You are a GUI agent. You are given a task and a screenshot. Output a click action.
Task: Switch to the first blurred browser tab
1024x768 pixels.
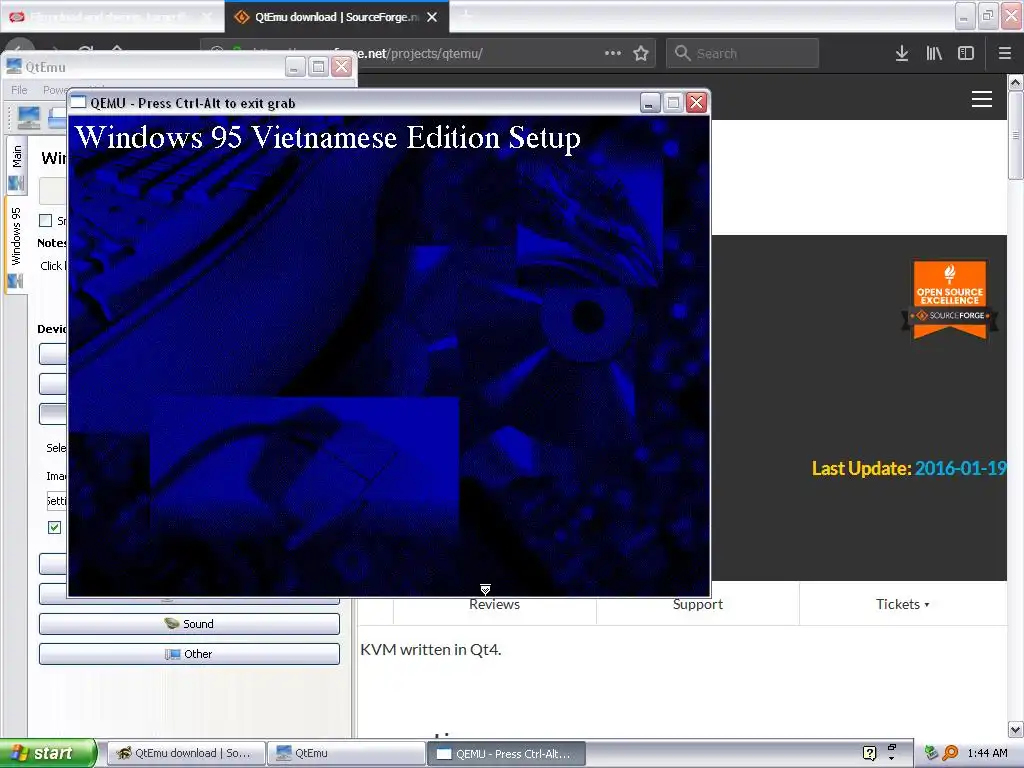click(x=111, y=17)
